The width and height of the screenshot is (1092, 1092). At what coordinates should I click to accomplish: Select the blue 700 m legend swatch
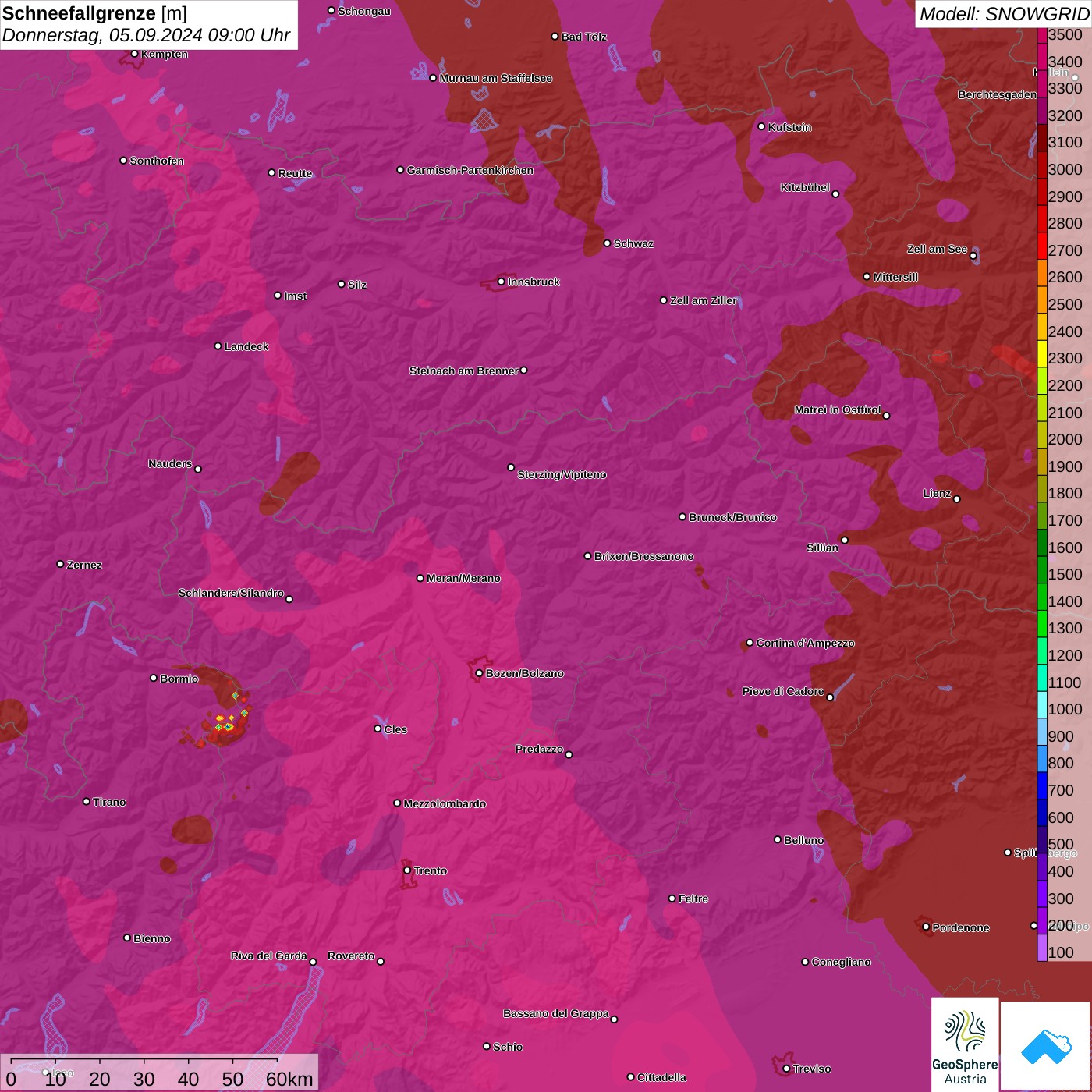(x=1042, y=785)
